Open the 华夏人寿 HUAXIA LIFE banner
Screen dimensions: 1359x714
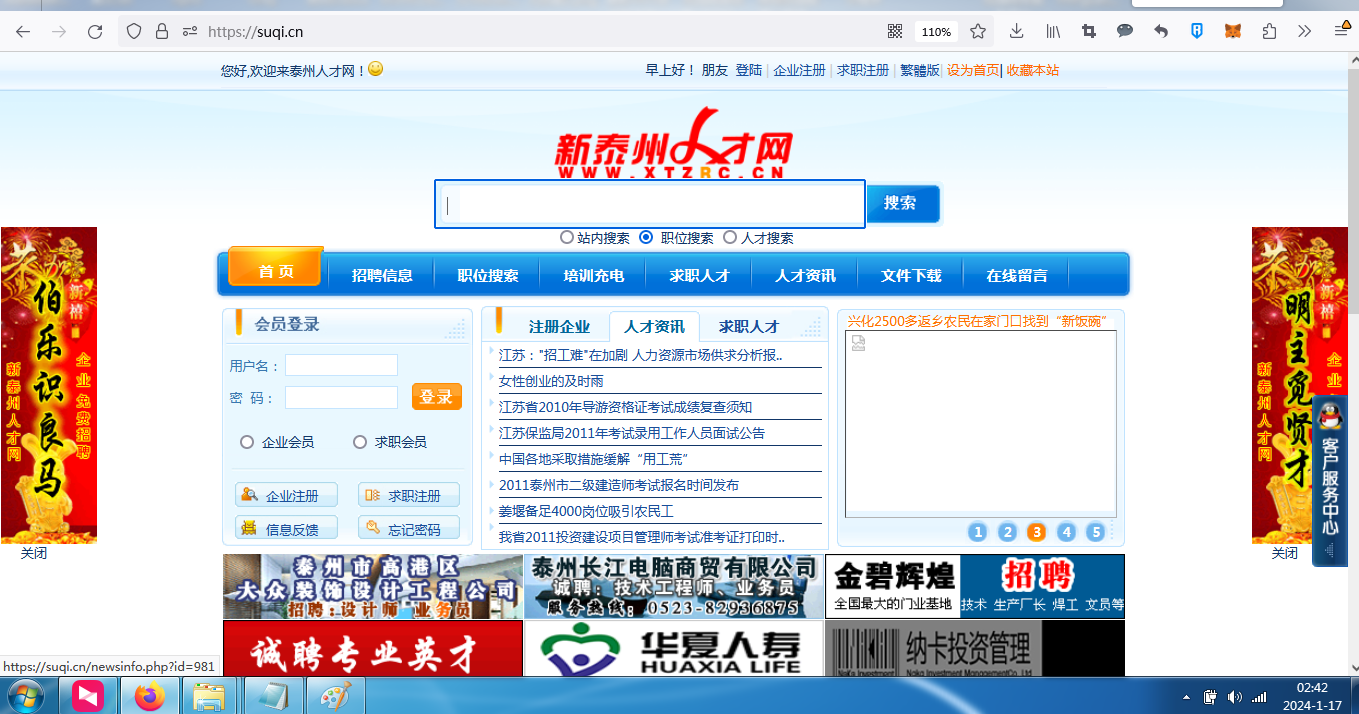coord(673,648)
